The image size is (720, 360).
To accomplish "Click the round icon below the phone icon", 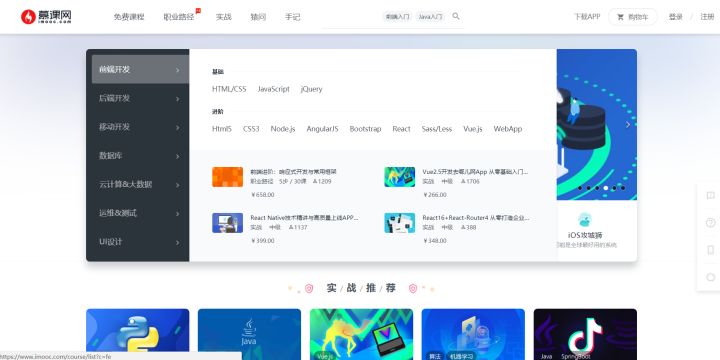I will pyautogui.click(x=710, y=277).
